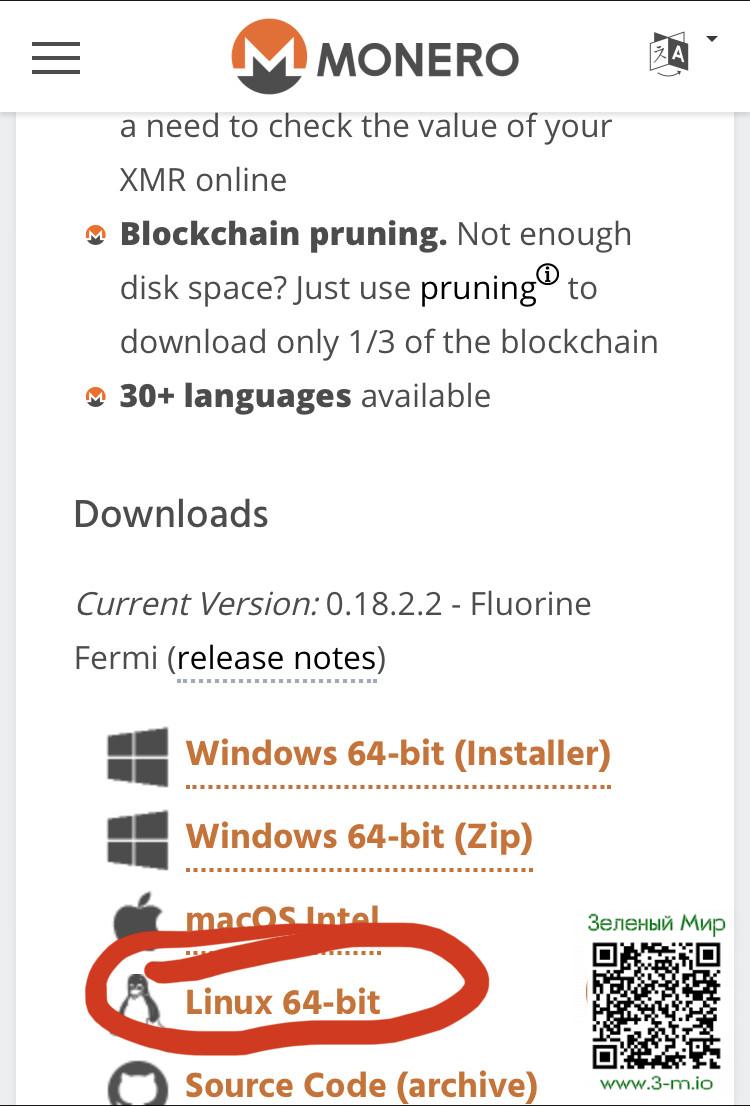Click the info icon beside pruning

pyautogui.click(x=547, y=275)
